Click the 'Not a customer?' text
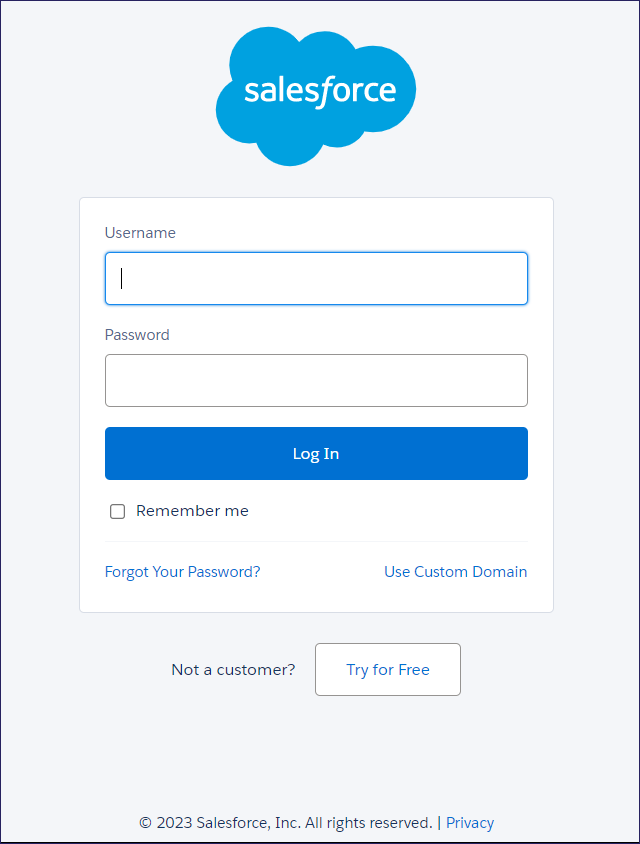The image size is (640, 844). click(233, 670)
